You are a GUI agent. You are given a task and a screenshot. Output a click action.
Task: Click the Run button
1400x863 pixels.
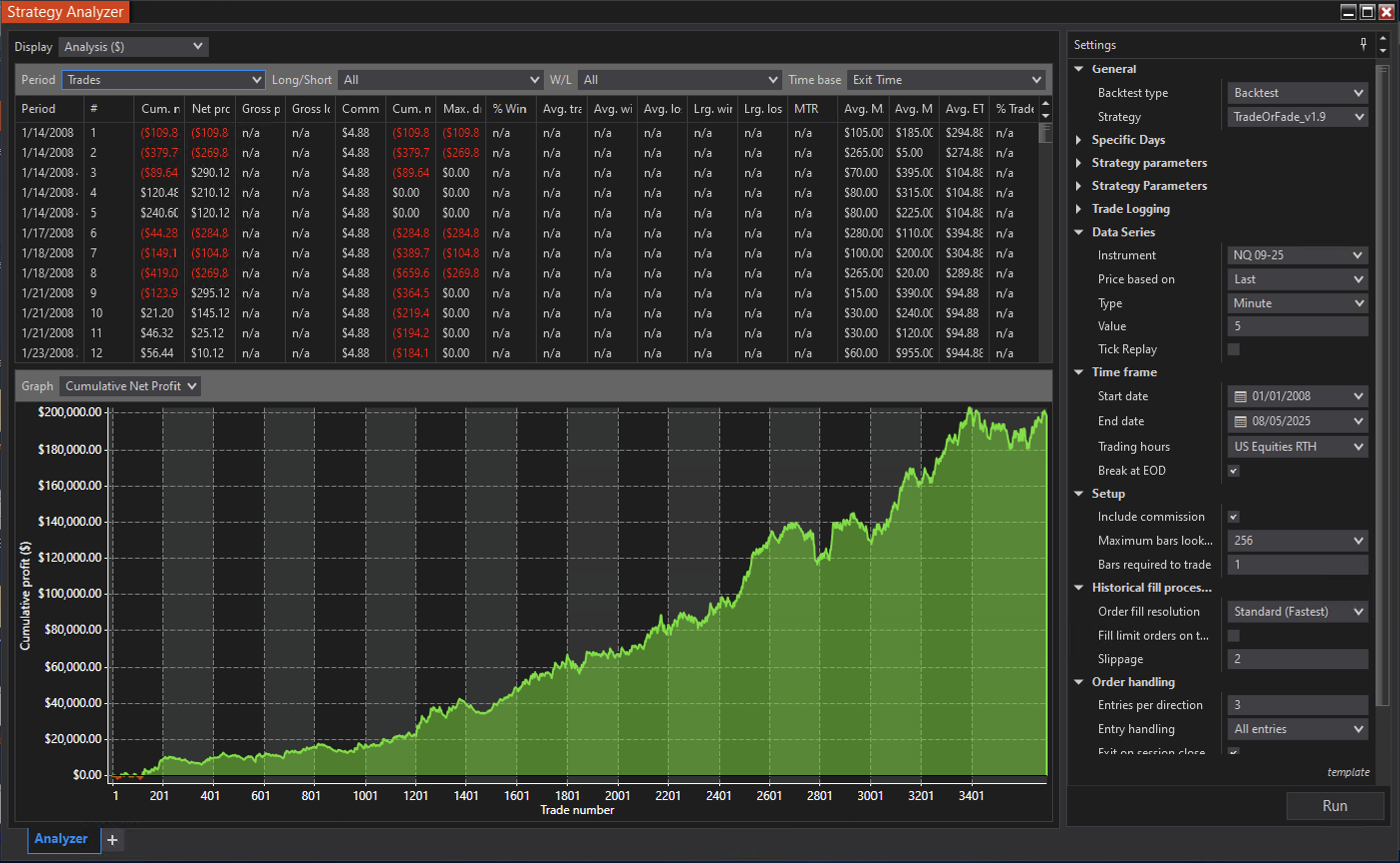click(1335, 806)
